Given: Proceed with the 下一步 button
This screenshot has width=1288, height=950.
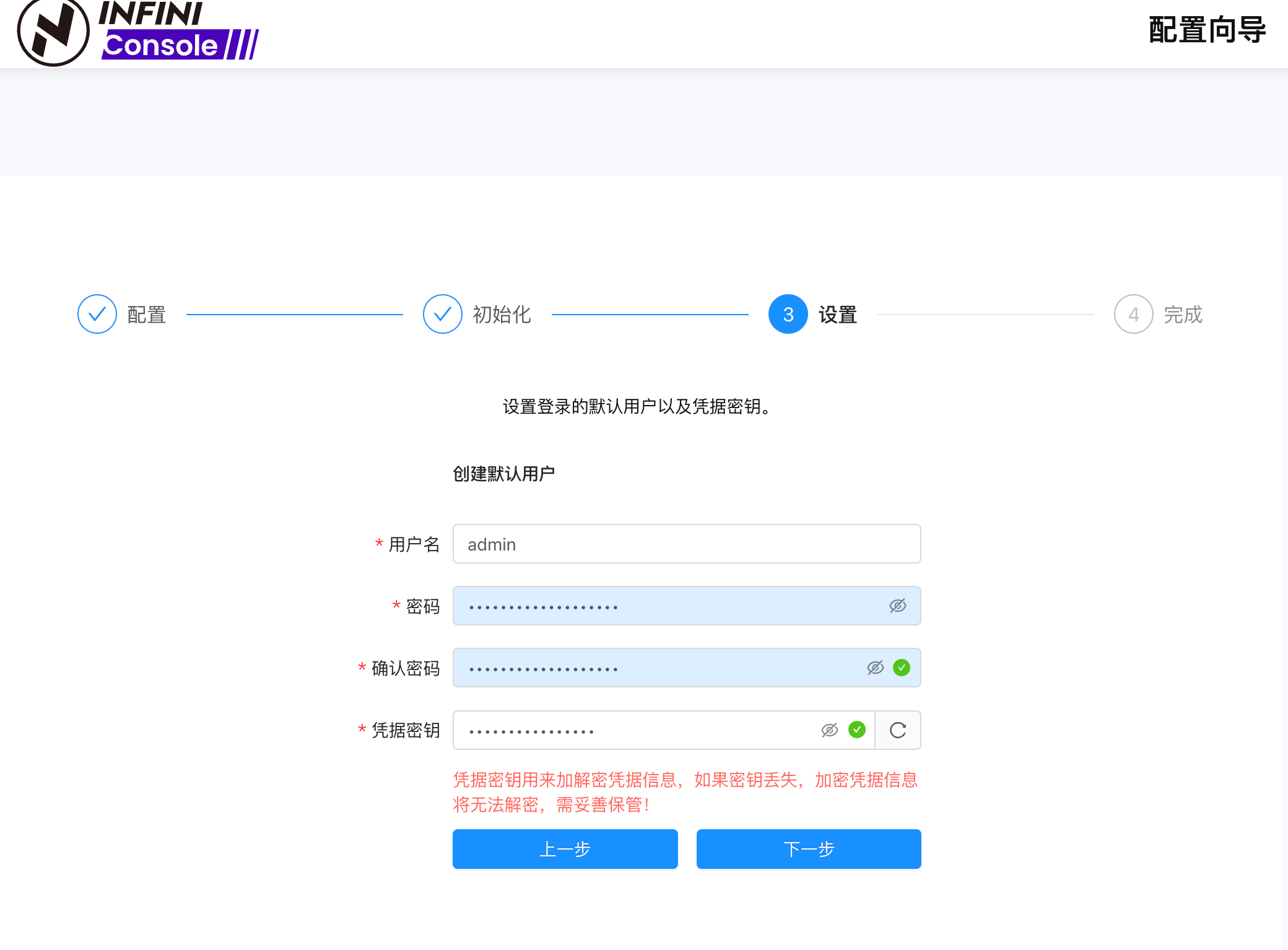Looking at the screenshot, I should point(809,848).
